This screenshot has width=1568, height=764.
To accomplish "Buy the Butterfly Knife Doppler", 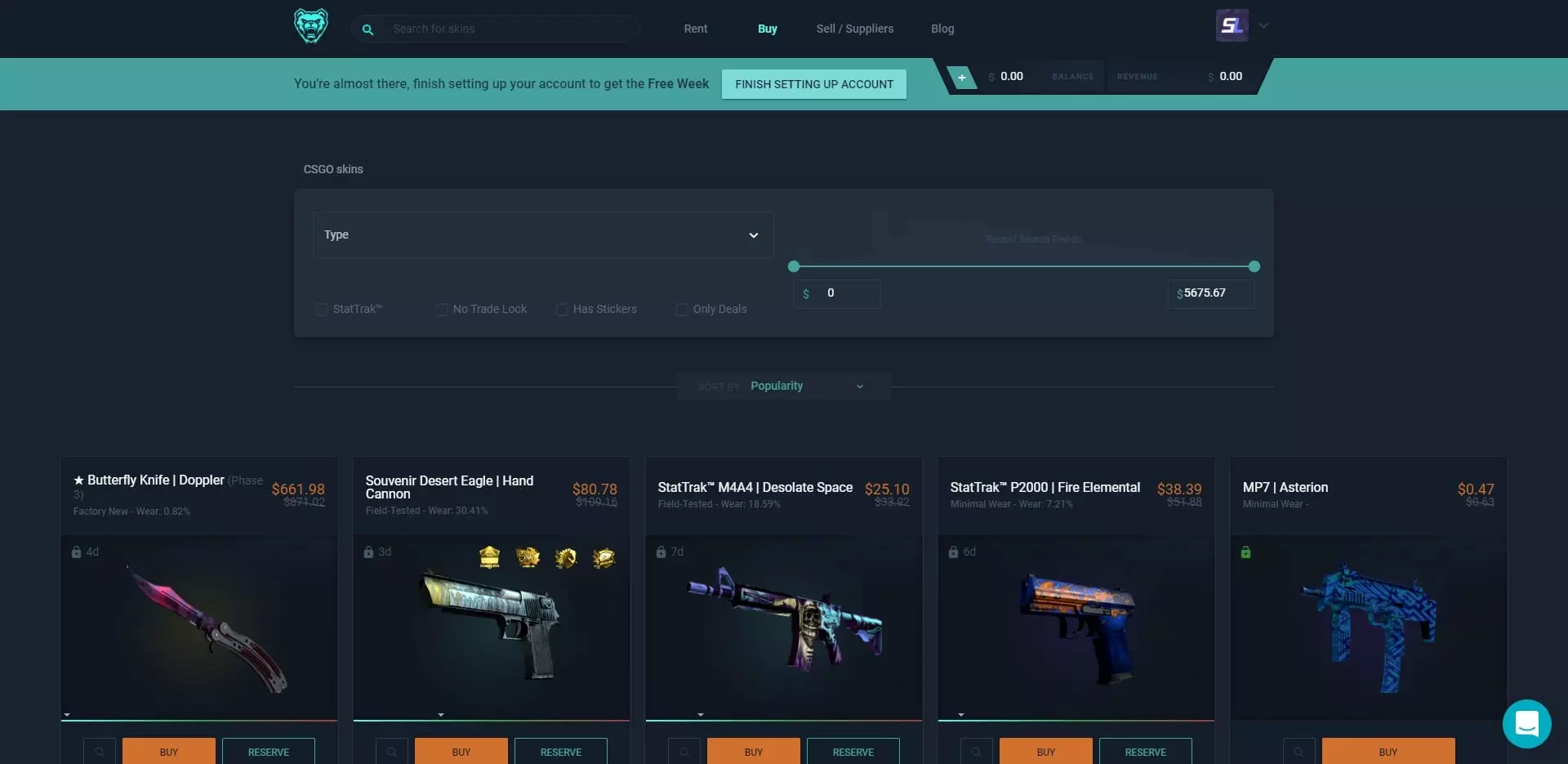I will (169, 752).
